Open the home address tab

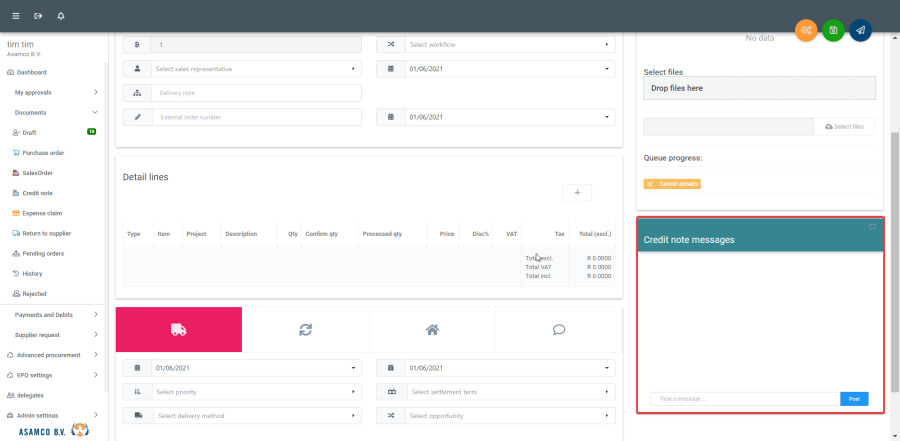pos(432,329)
